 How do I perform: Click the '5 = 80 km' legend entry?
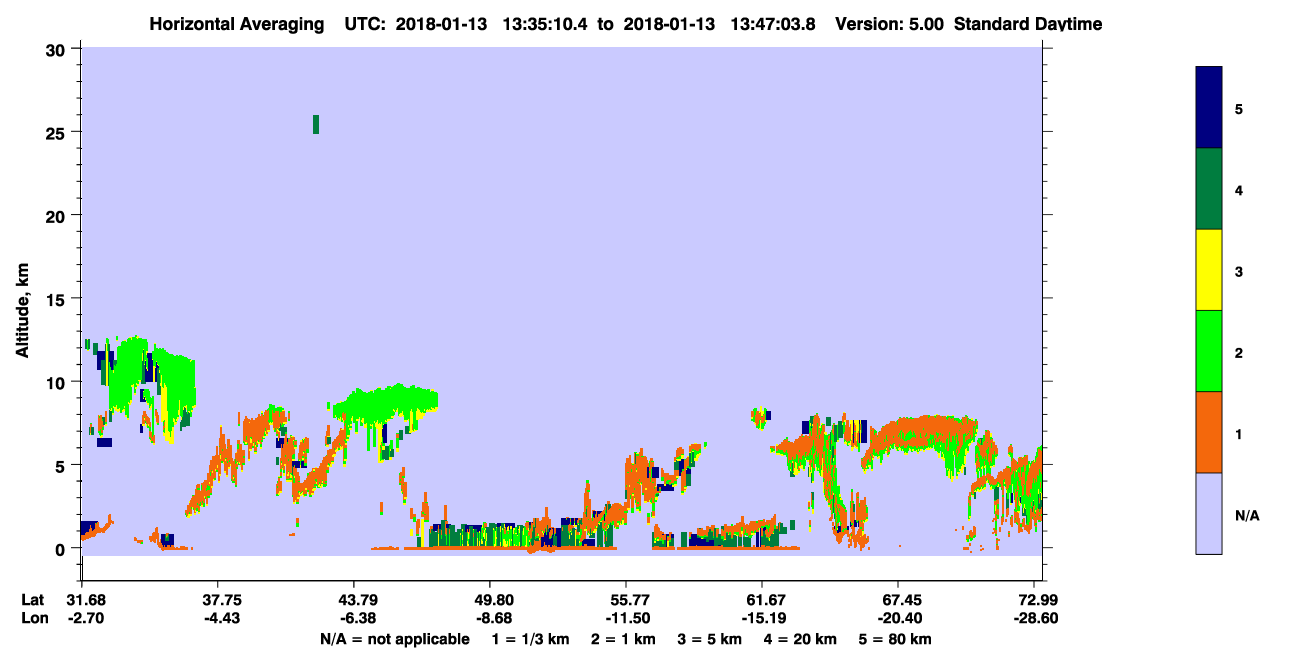pos(894,639)
